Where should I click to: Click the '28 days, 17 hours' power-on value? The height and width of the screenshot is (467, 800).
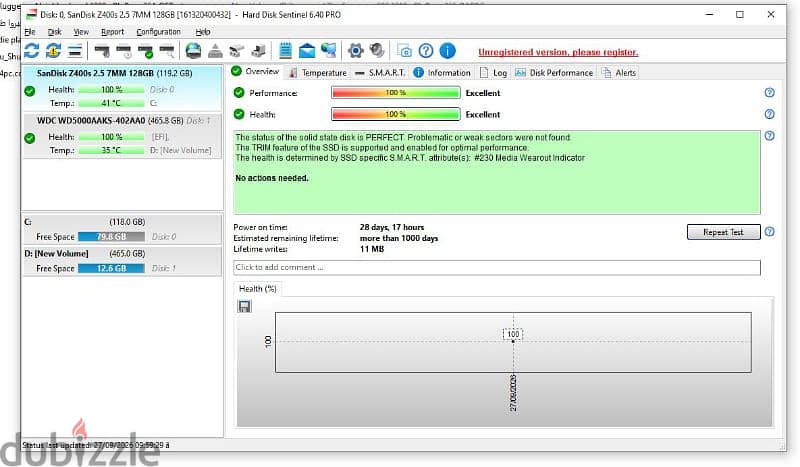(392, 227)
